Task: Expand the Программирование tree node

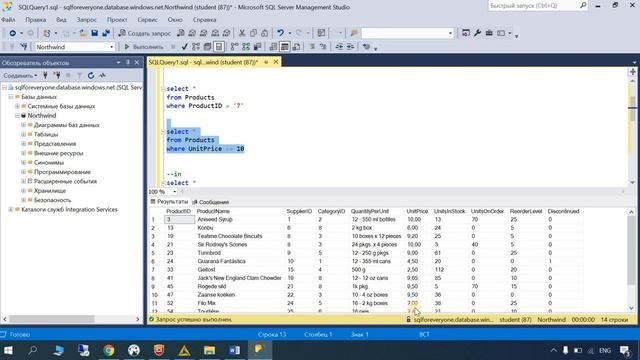Action: [x=23, y=172]
